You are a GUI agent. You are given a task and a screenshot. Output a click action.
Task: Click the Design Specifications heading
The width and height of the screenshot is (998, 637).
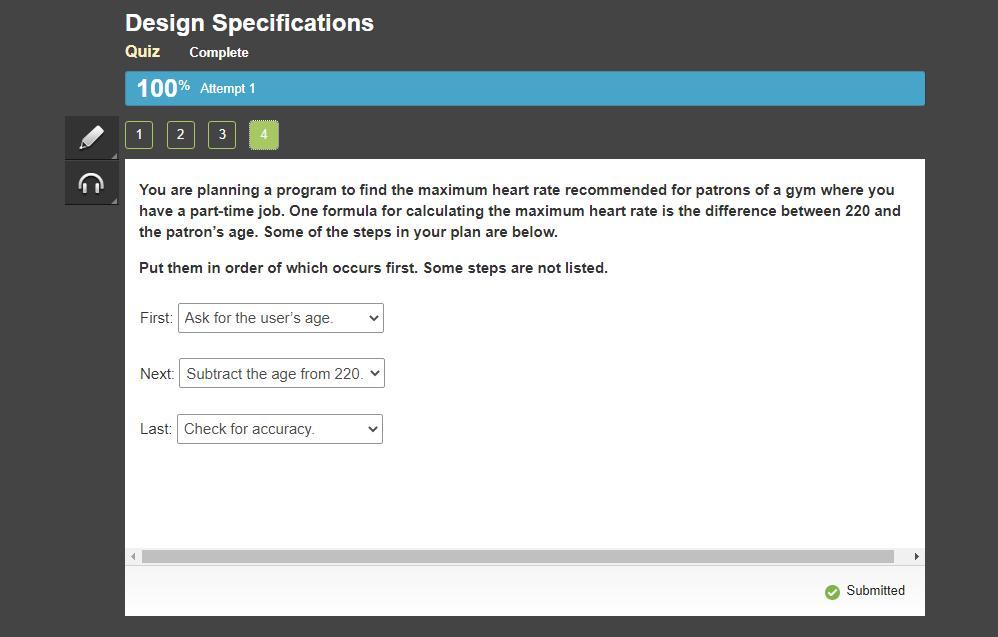coord(249,23)
